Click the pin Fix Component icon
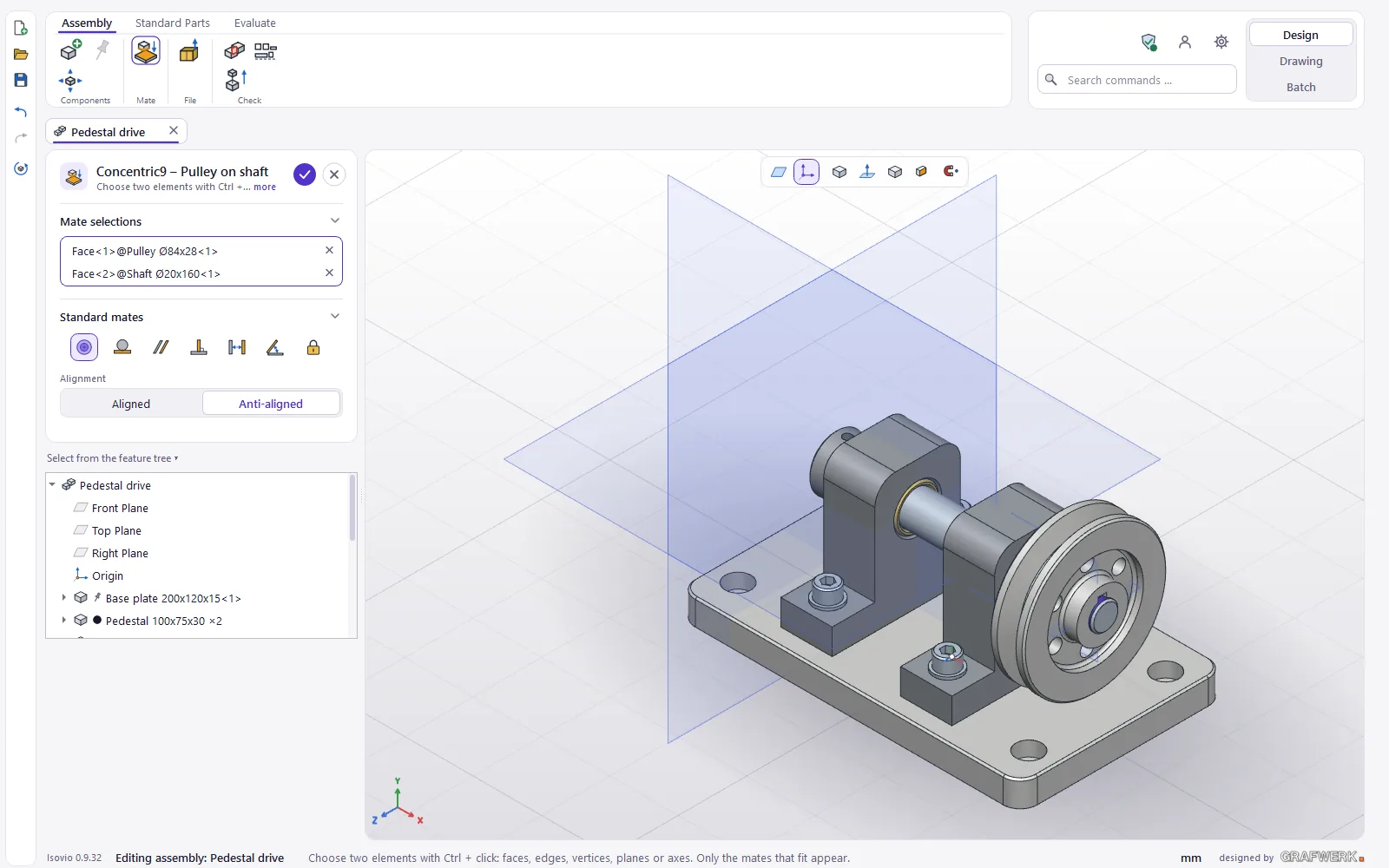 pos(102,49)
